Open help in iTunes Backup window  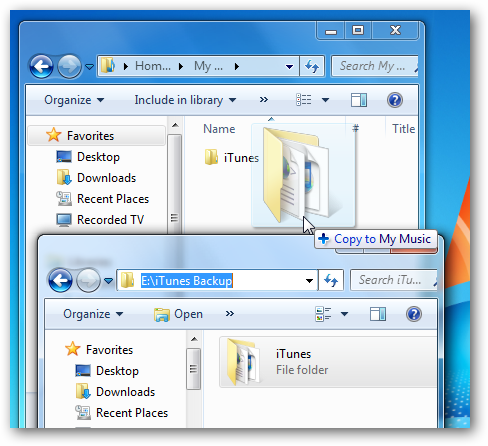[x=414, y=314]
